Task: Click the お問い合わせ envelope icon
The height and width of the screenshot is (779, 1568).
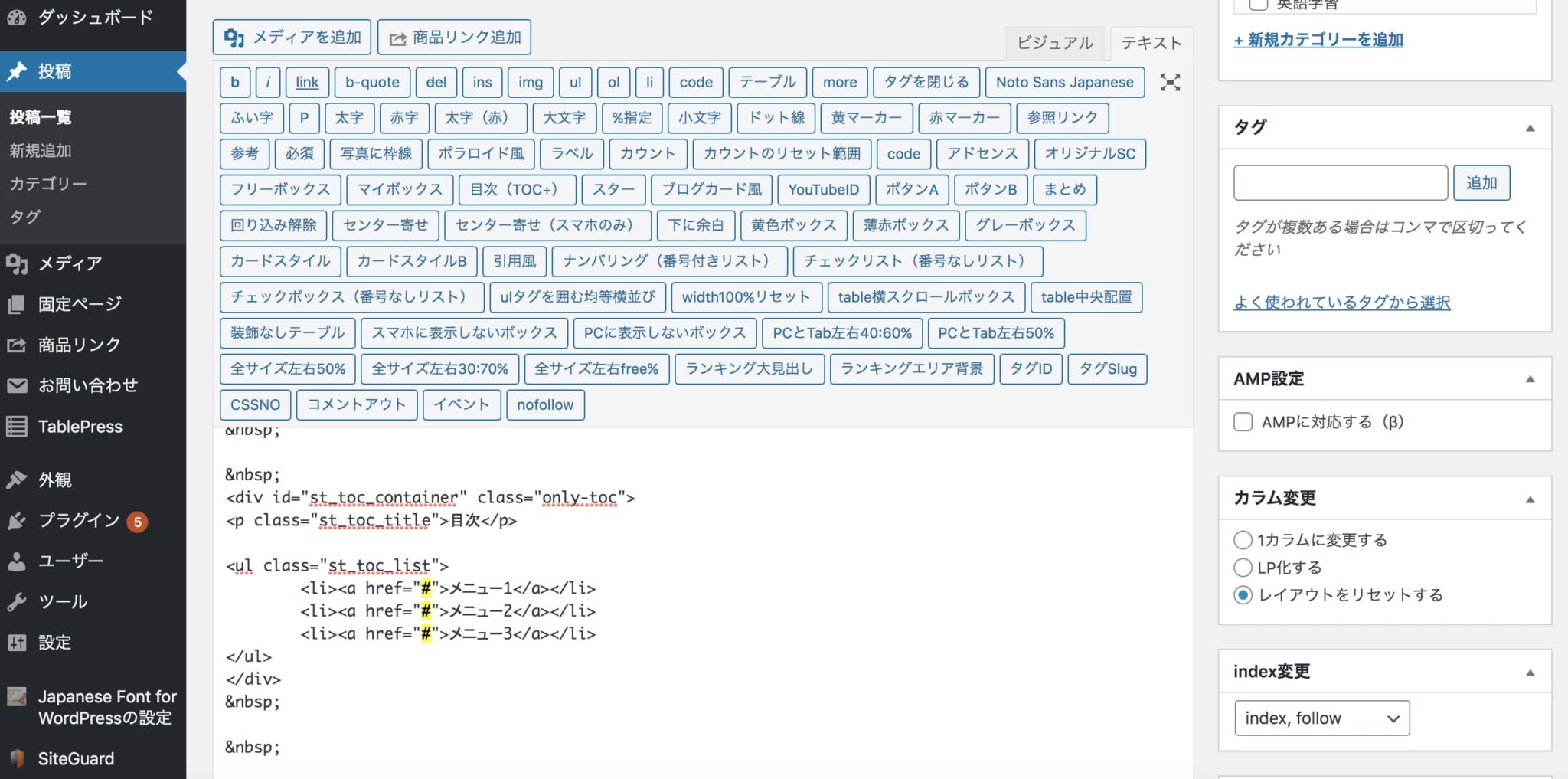Action: (x=17, y=385)
